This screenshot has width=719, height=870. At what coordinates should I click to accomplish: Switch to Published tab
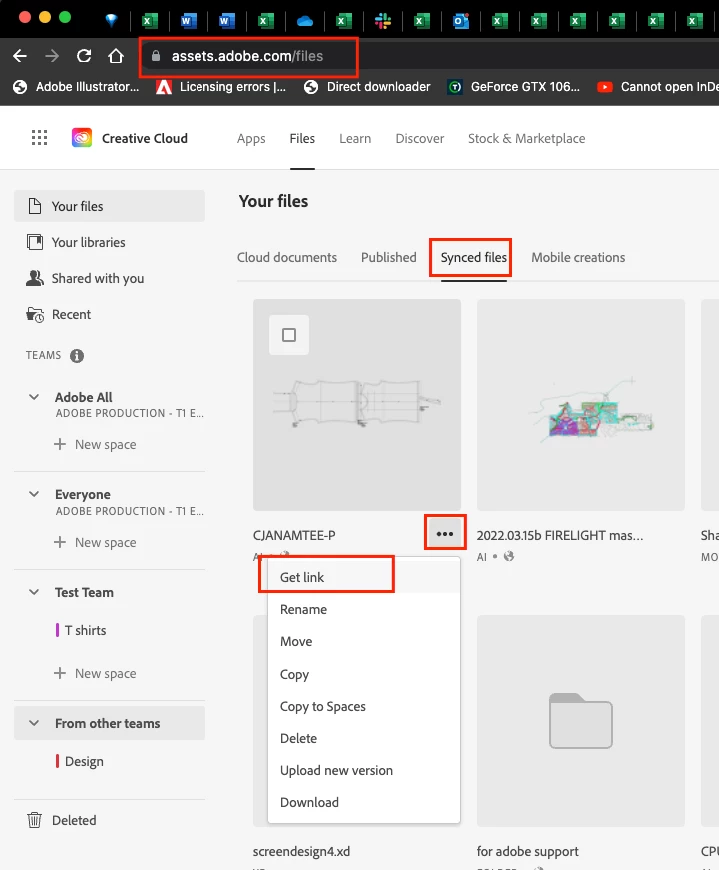coord(388,257)
